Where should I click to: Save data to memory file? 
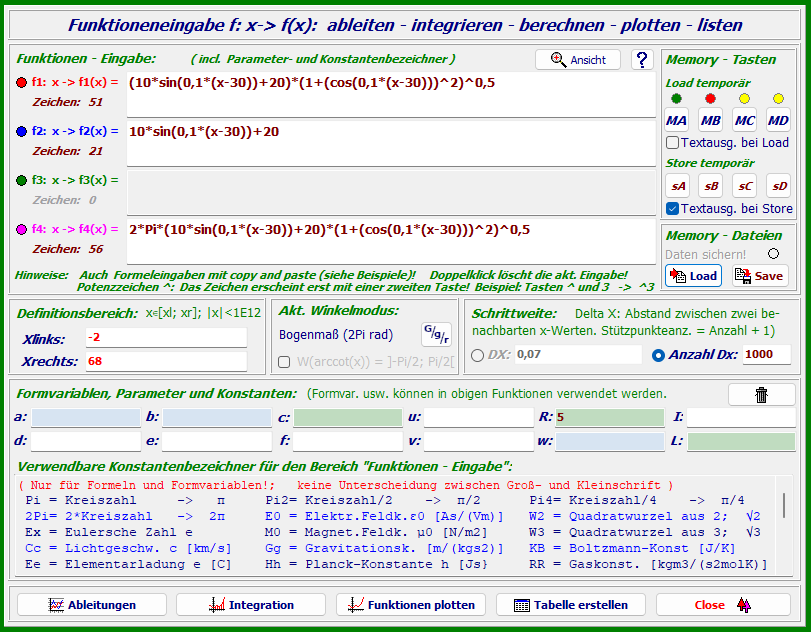[760, 276]
